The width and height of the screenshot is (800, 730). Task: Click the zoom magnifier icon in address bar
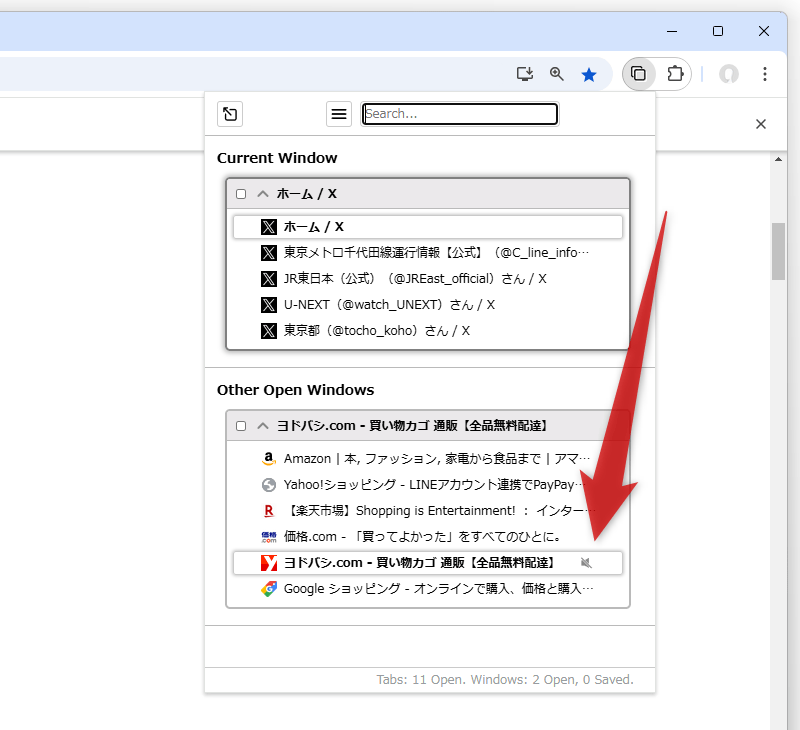click(x=557, y=74)
